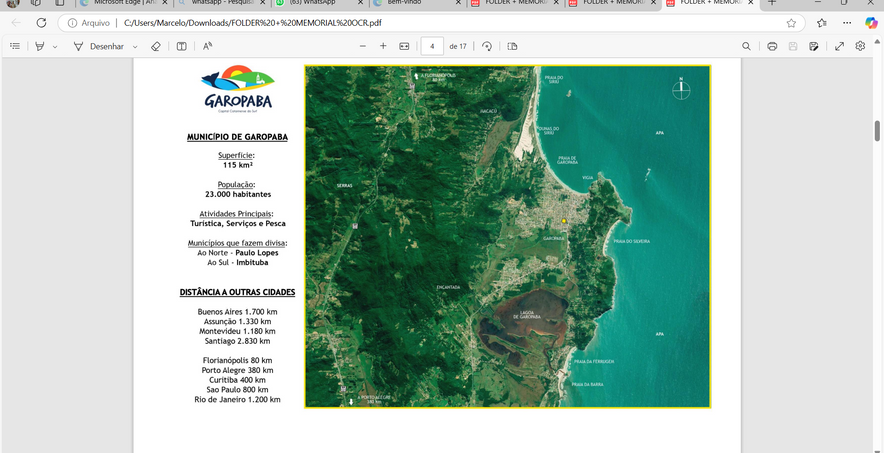Click the text Buenos Aires 1.700 km
884x453 pixels.
click(x=237, y=312)
